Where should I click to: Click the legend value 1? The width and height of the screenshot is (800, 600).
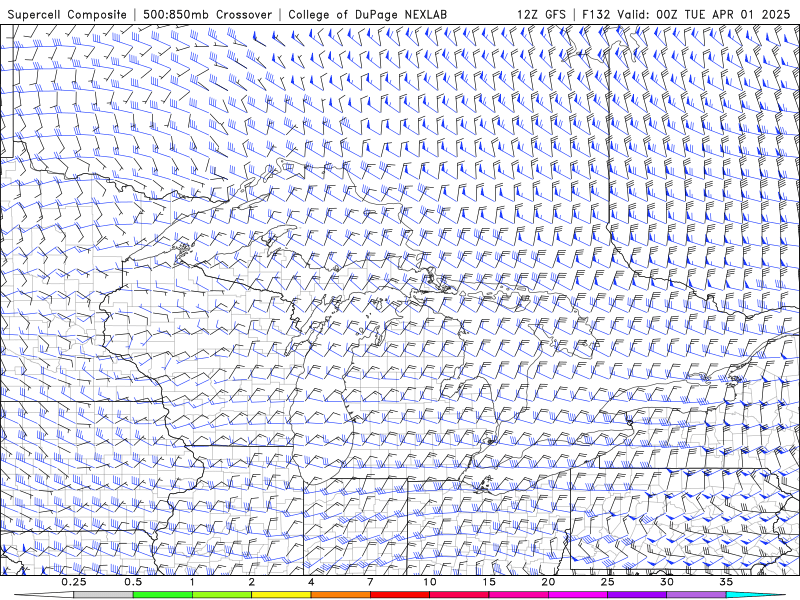pyautogui.click(x=192, y=582)
